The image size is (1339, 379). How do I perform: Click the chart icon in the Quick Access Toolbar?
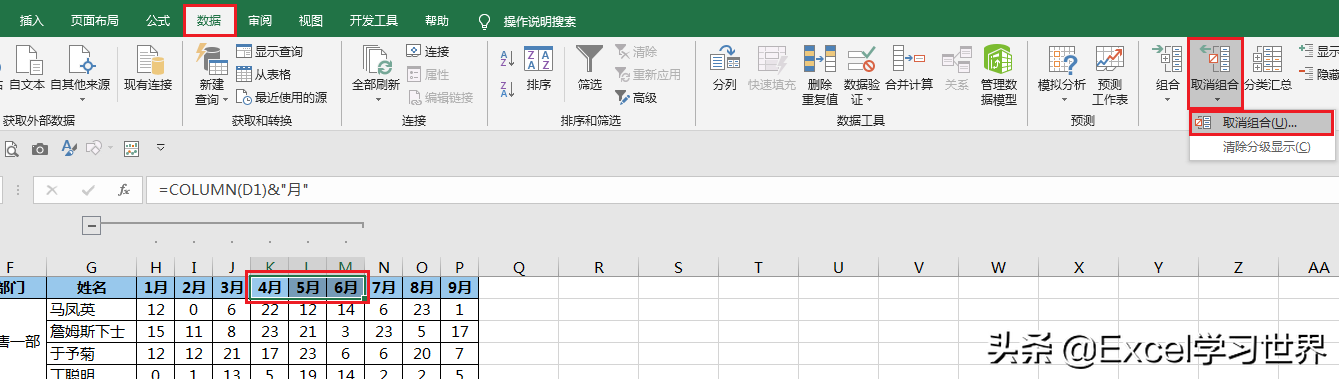(131, 149)
